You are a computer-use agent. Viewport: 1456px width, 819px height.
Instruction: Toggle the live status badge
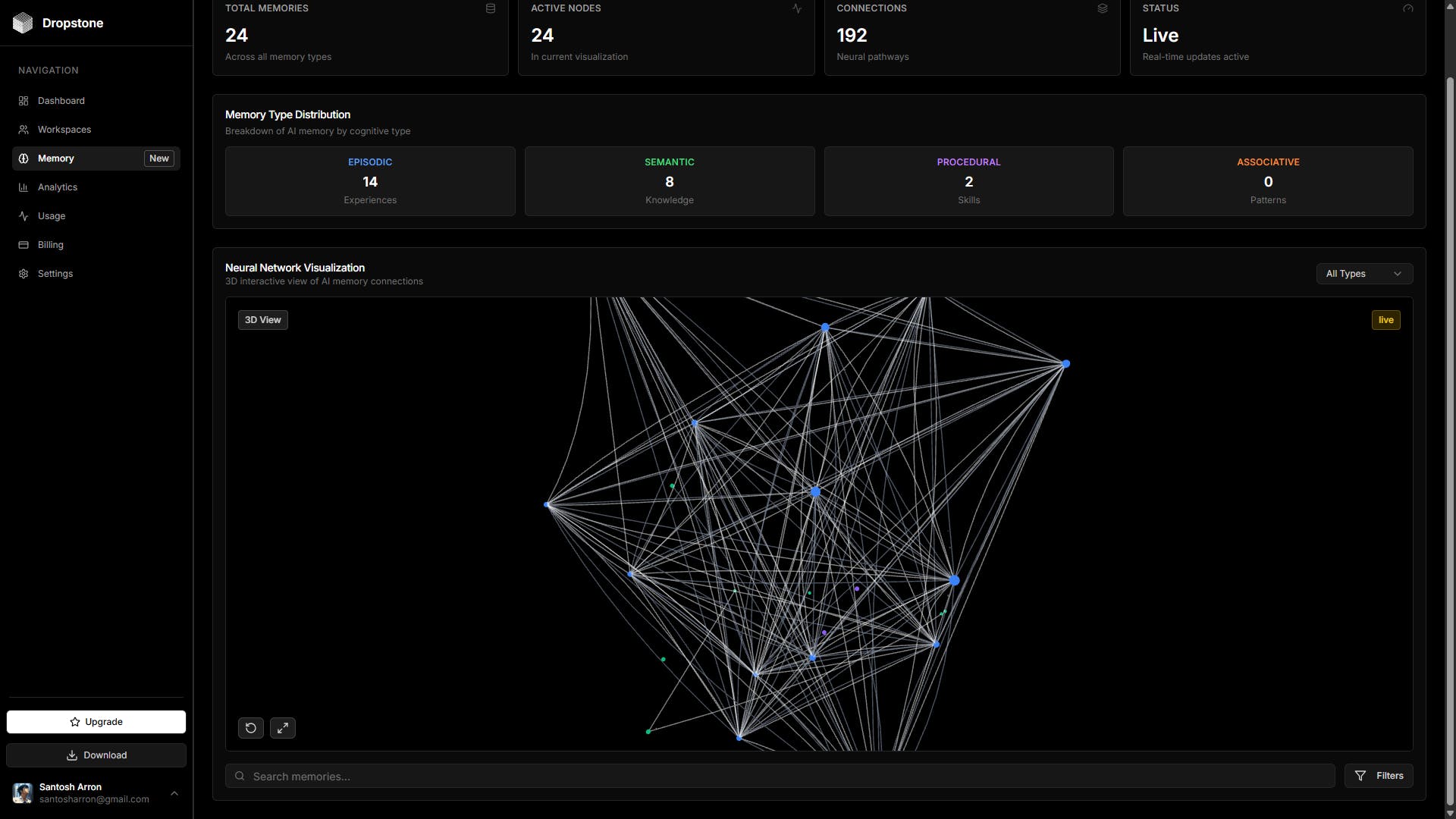(1385, 320)
